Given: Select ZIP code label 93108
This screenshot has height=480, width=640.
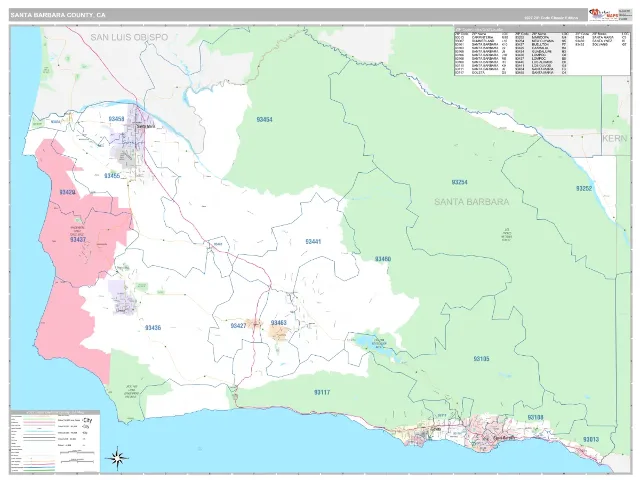Looking at the screenshot, I should 535,418.
